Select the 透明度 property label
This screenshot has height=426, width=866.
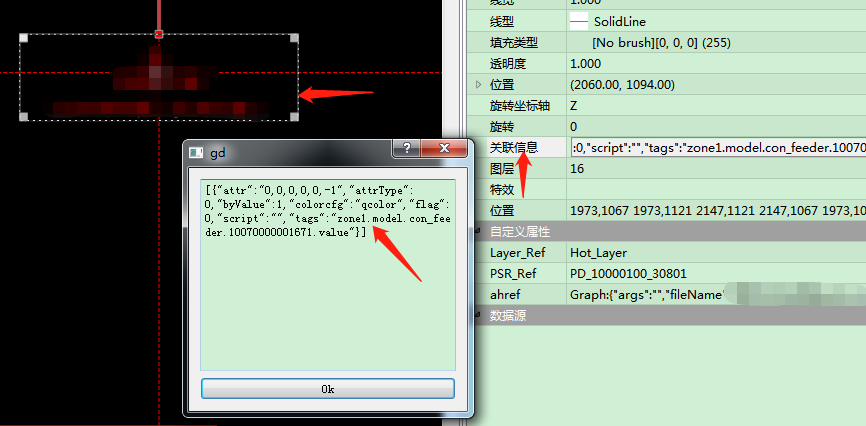tap(508, 64)
